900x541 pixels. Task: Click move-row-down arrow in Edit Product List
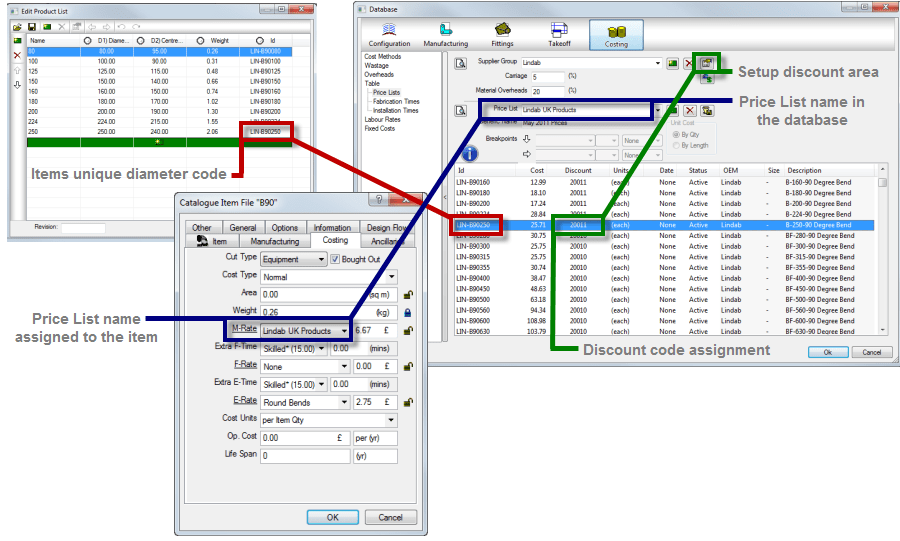click(x=17, y=85)
